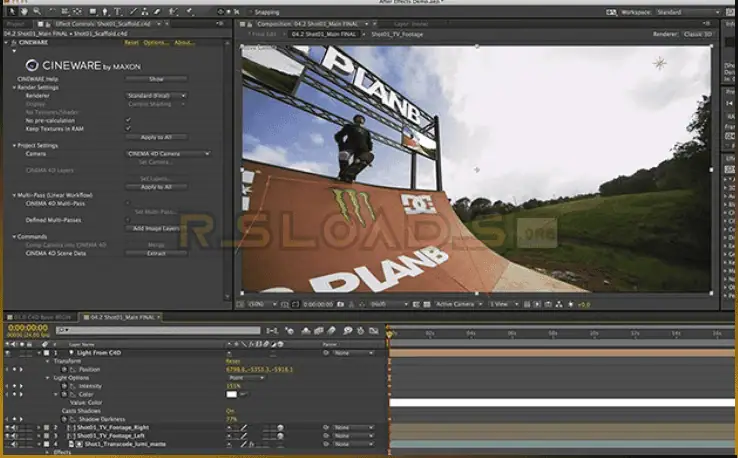Toggle the CINEMA 4D Multi-Pass checkbox
Viewport: 738px width, 458px height.
[x=128, y=203]
